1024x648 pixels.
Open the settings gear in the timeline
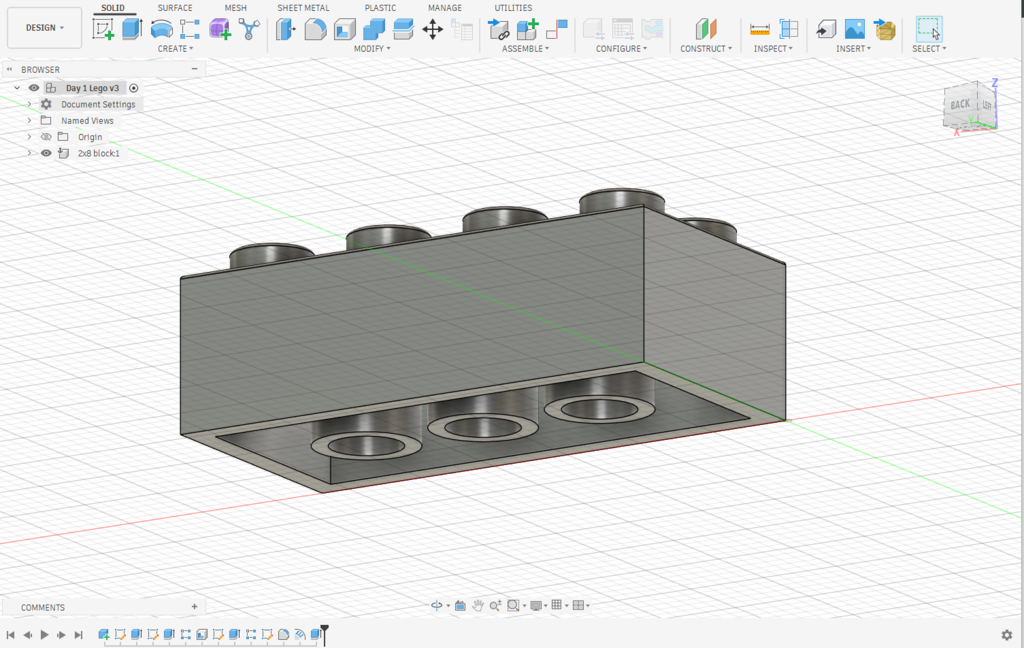point(1007,635)
